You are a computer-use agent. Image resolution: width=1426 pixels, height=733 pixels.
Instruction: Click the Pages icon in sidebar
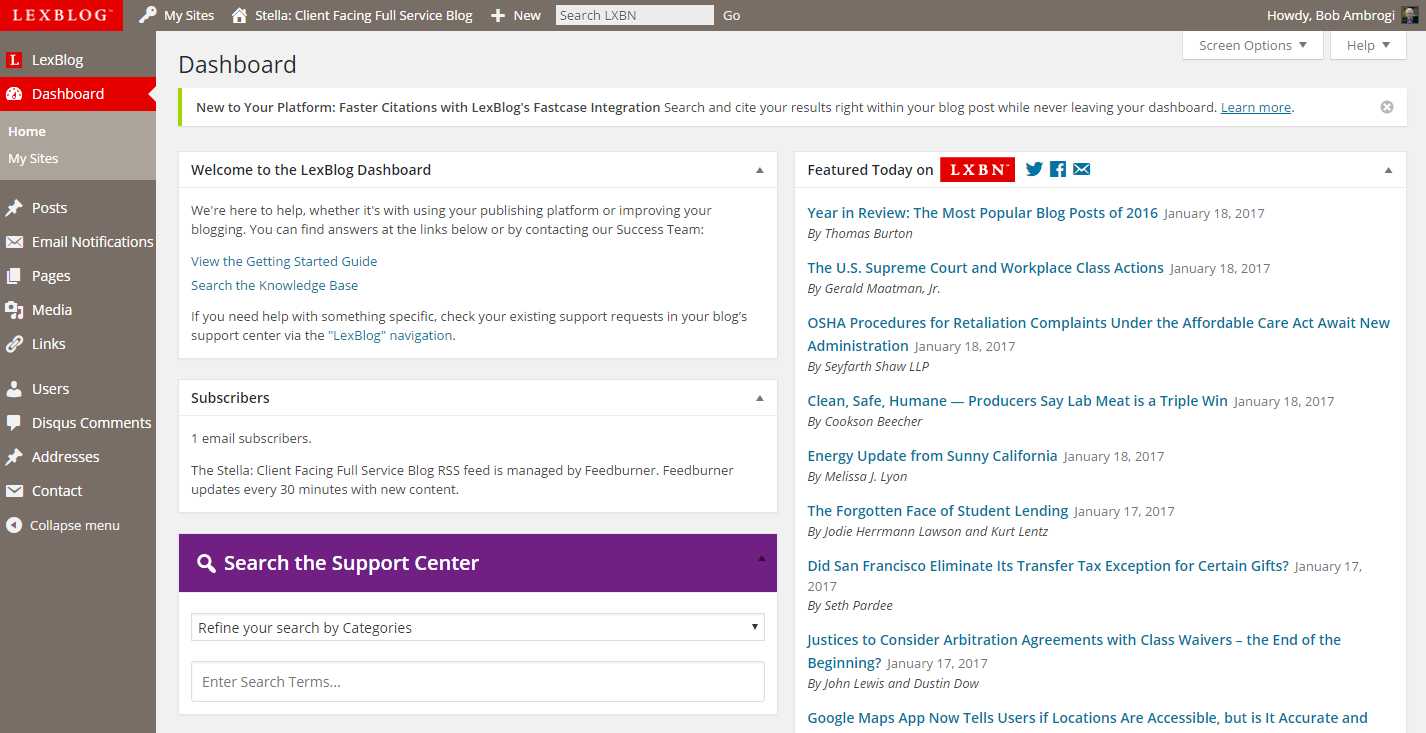pyautogui.click(x=14, y=276)
